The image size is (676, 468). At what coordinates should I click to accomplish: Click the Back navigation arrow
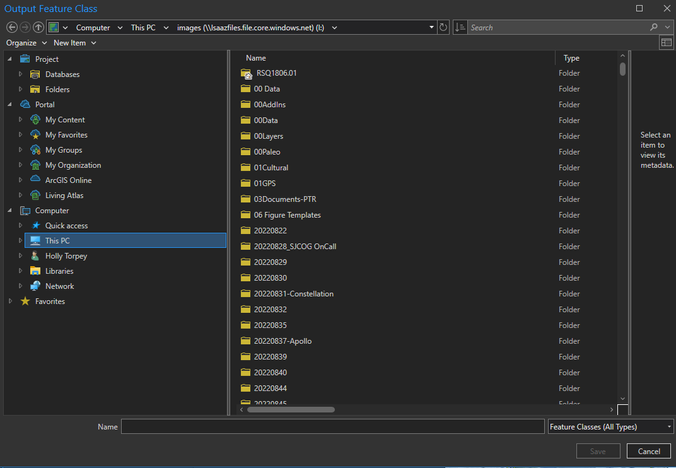12,27
